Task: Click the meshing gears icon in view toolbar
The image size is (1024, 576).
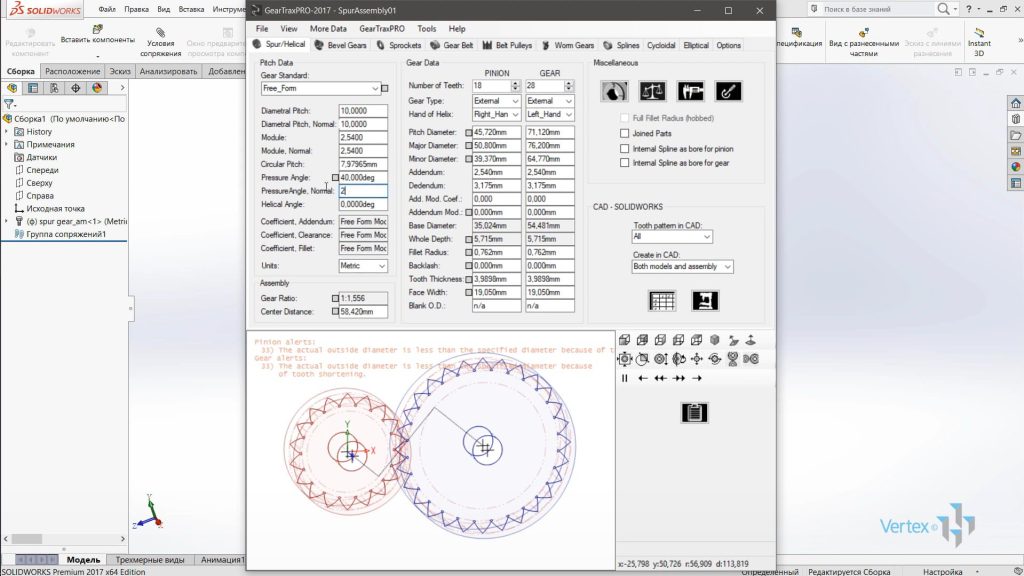Action: coord(751,359)
